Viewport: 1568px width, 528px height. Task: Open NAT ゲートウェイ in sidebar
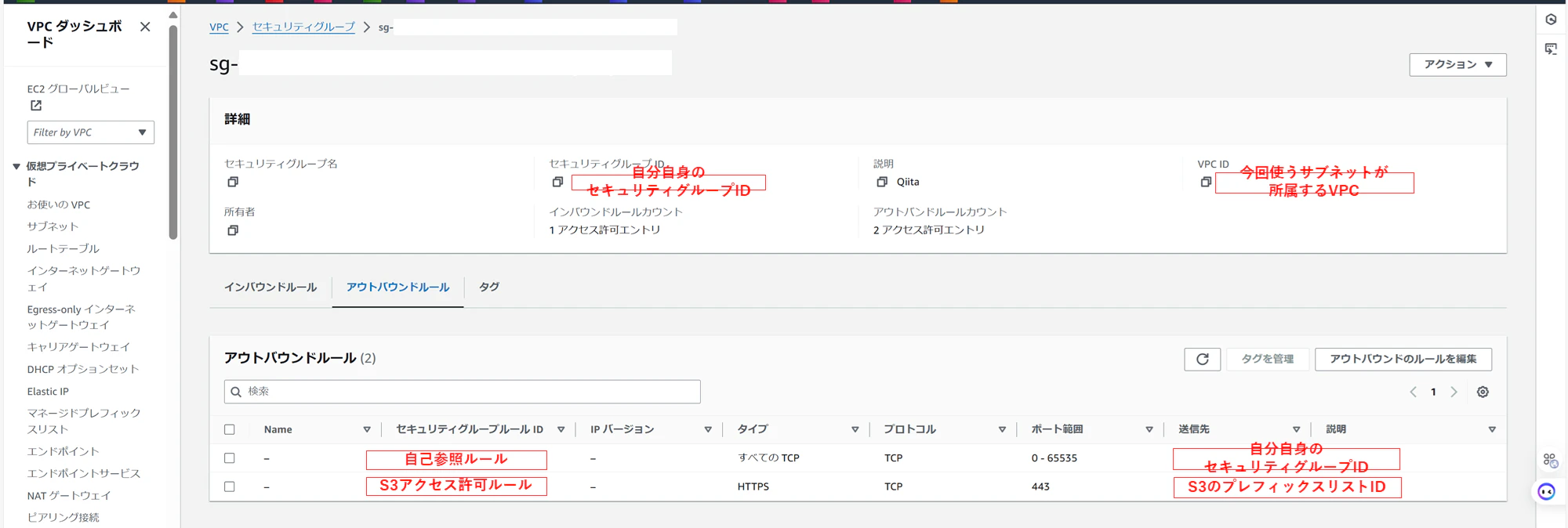[x=69, y=495]
